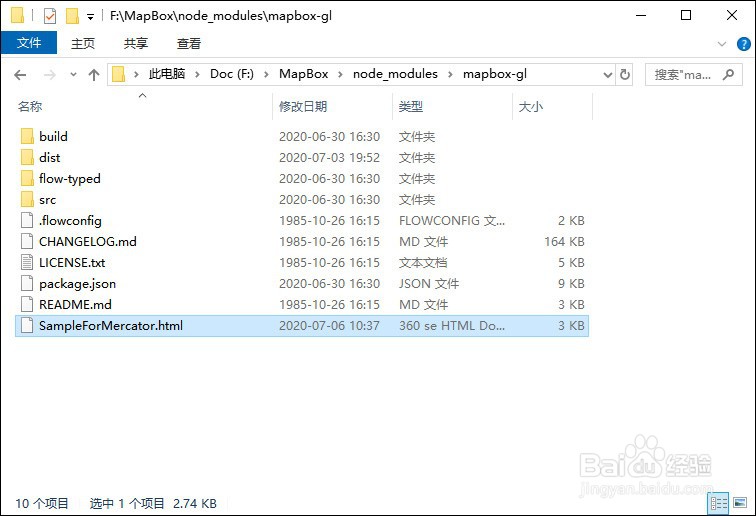Open the 共享 ribbon tab
This screenshot has height=516, width=756.
pos(135,43)
